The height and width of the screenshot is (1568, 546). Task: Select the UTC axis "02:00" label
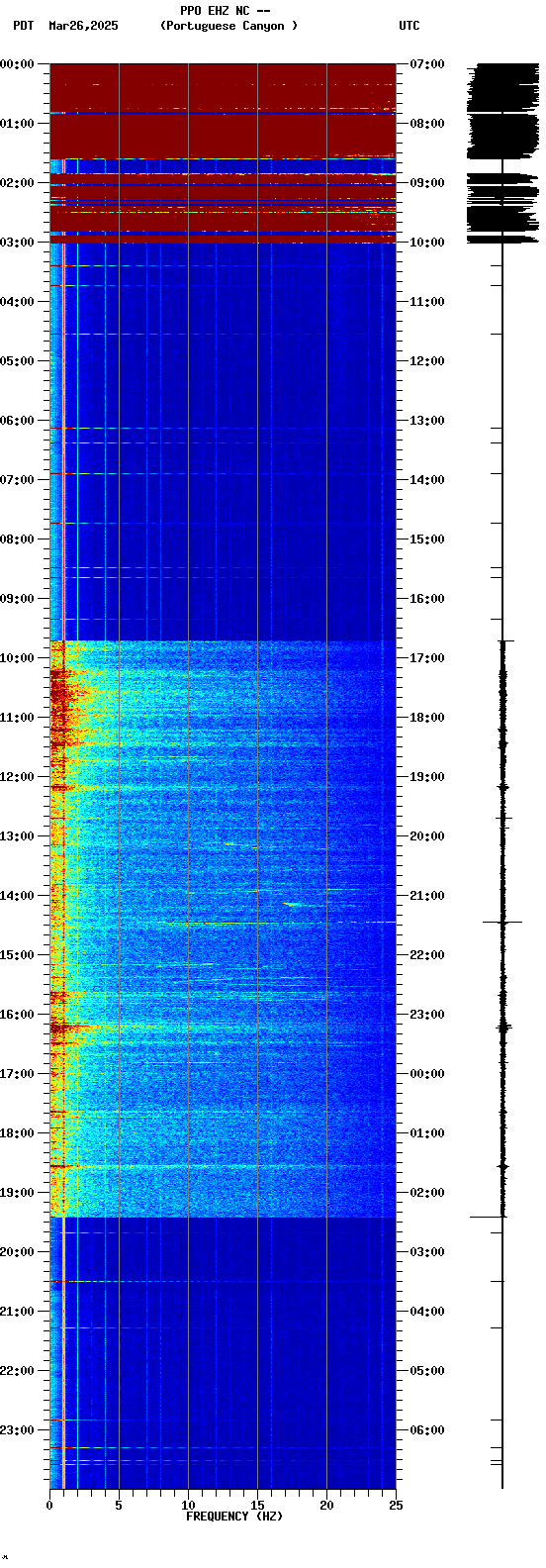(427, 1193)
